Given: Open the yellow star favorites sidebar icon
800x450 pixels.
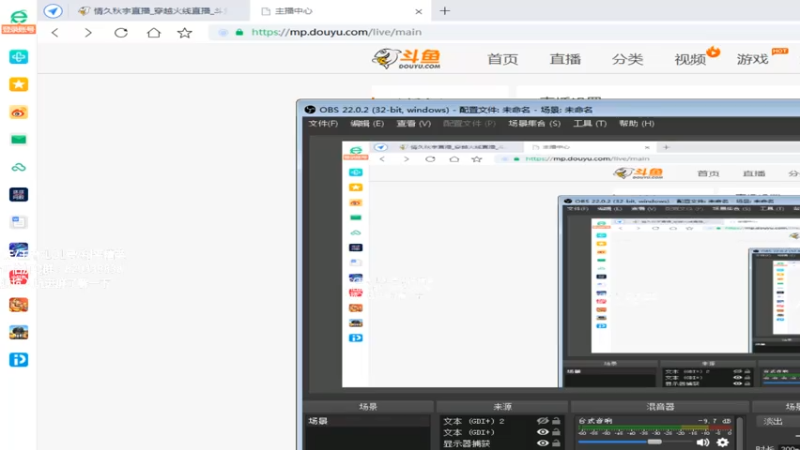Looking at the screenshot, I should [x=18, y=84].
